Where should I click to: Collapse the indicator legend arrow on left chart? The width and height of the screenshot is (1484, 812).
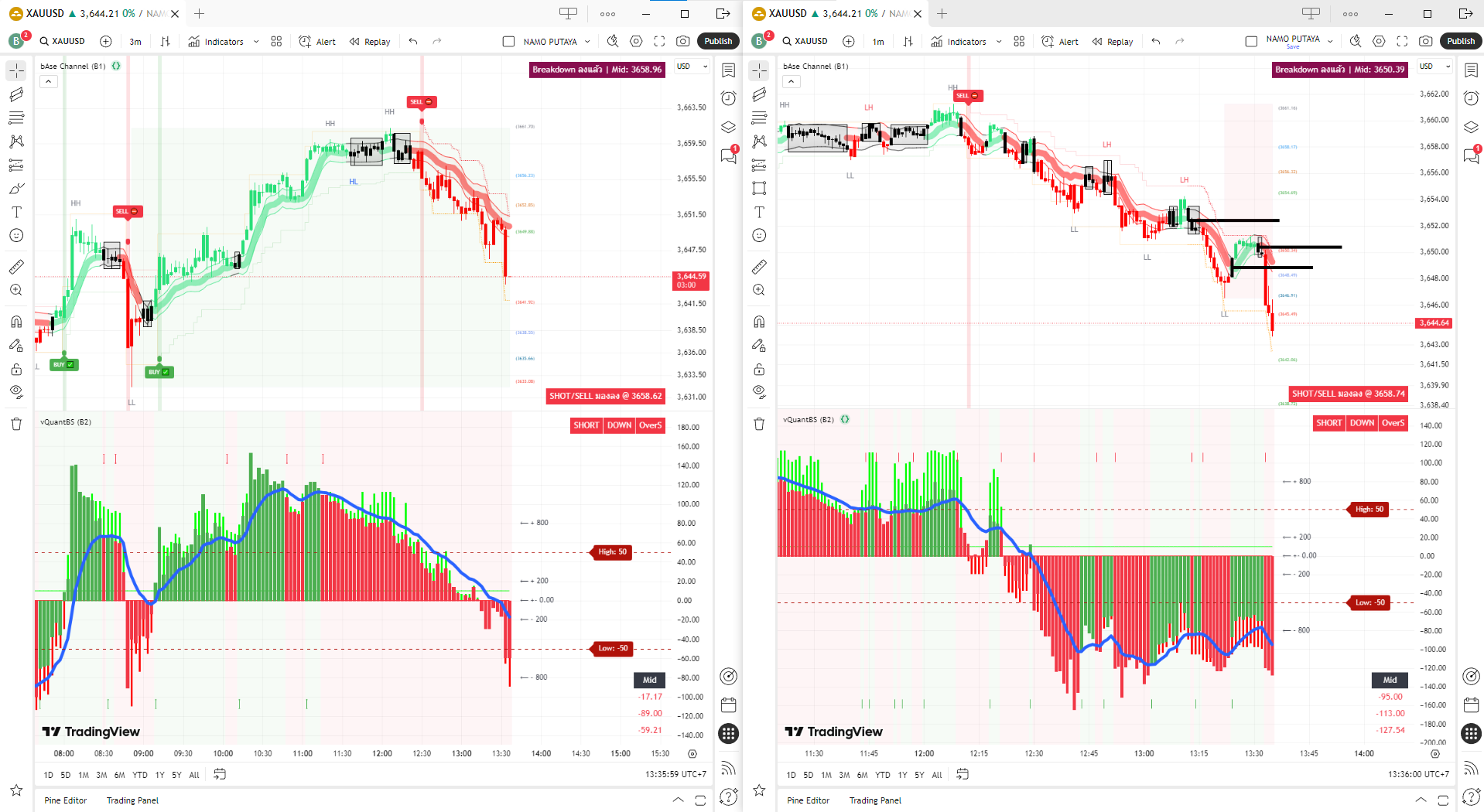pos(49,81)
